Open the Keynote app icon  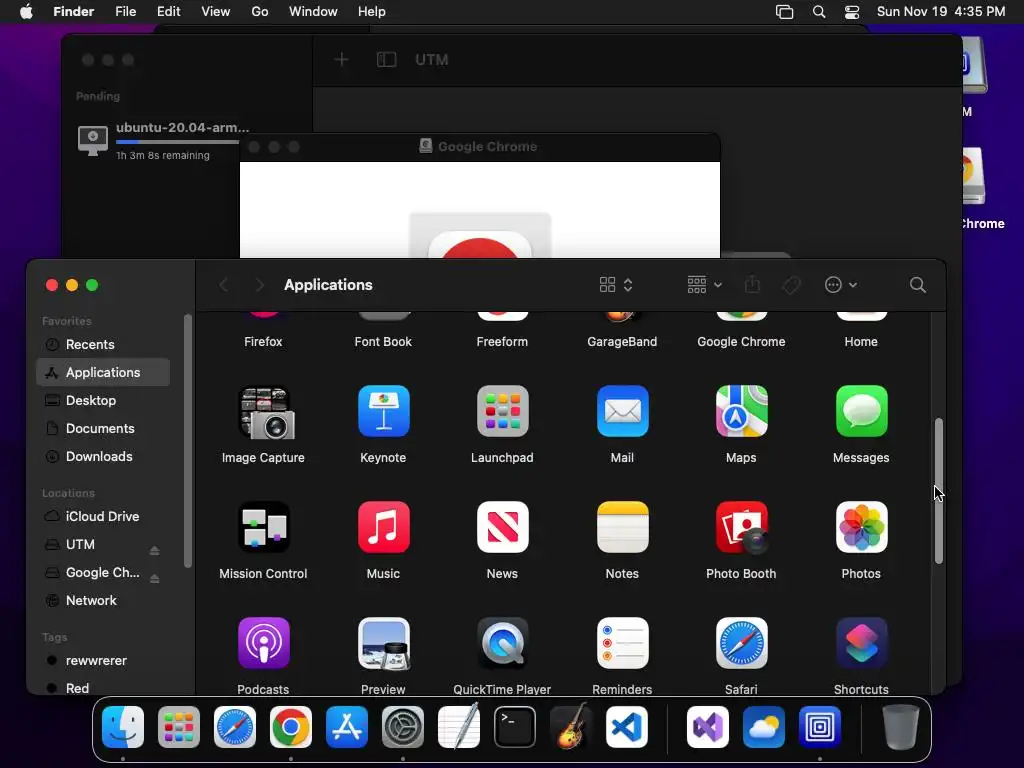point(383,411)
